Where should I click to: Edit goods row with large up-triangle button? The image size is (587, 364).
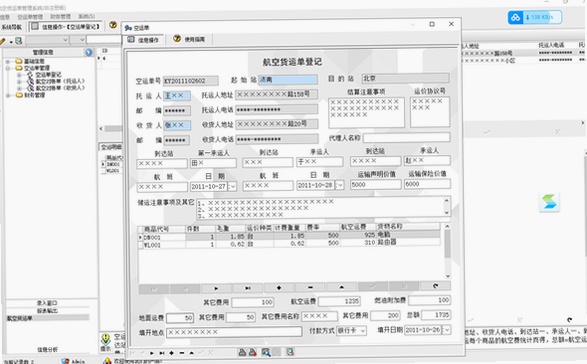point(341,287)
